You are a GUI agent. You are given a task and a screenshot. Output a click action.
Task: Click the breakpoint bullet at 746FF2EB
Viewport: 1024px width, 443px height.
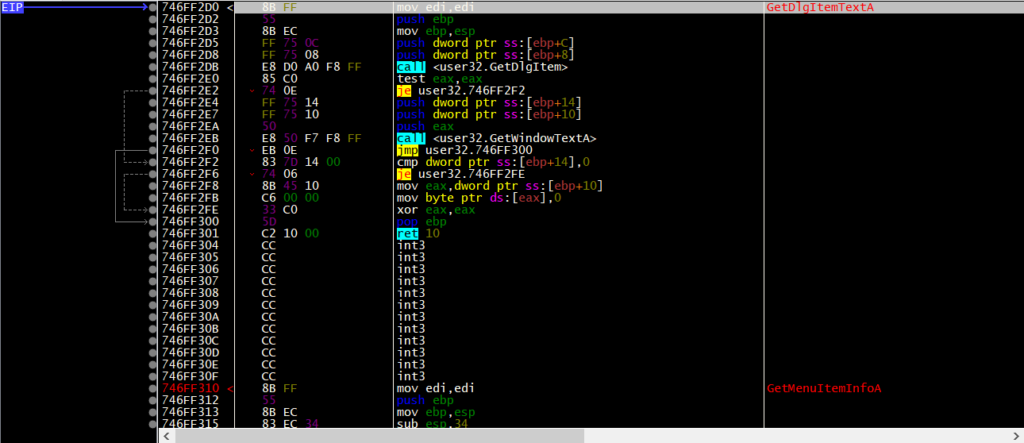pyautogui.click(x=153, y=138)
